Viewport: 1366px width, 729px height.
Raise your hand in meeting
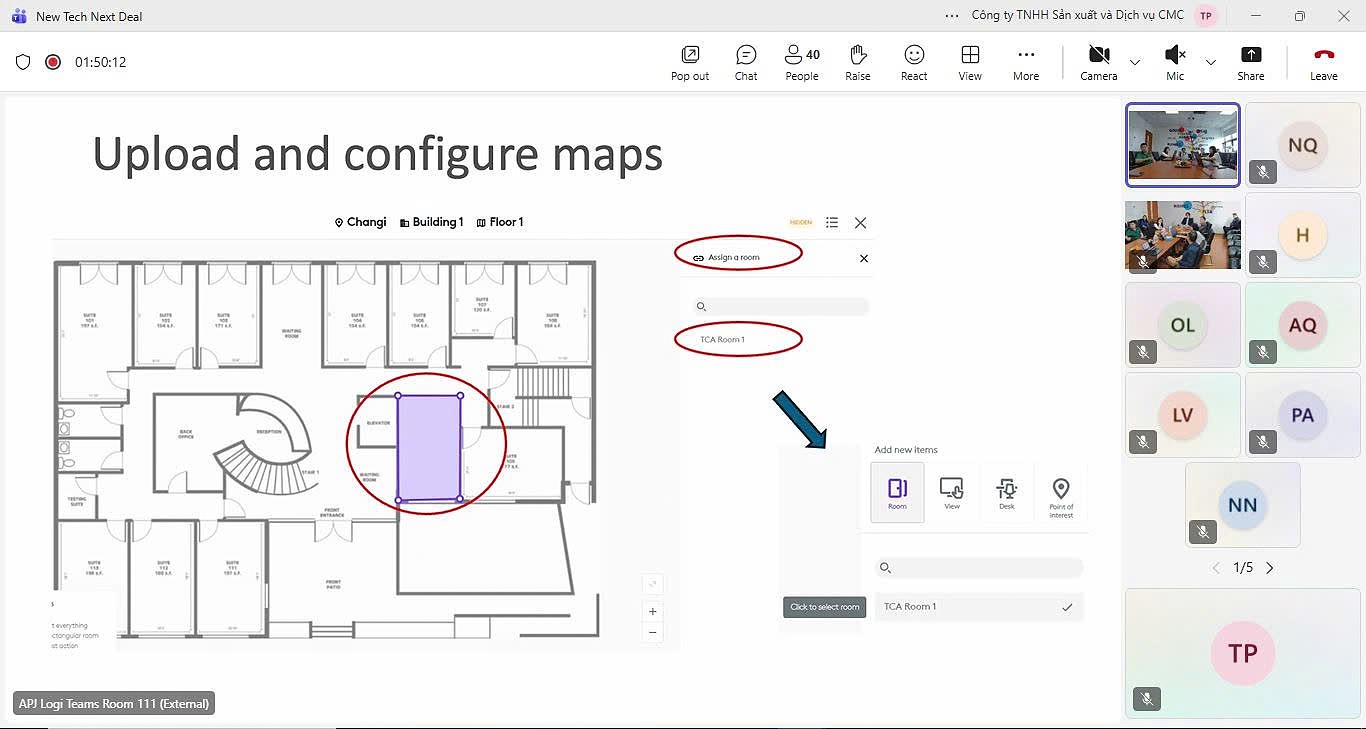coord(857,62)
